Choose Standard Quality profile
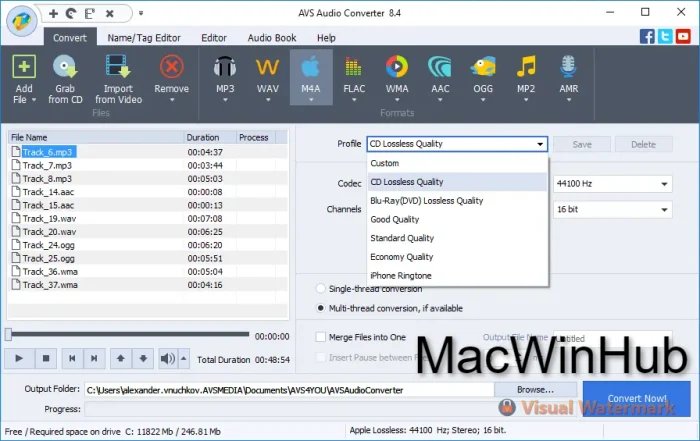Viewport: 700px width, 441px height. point(457,238)
